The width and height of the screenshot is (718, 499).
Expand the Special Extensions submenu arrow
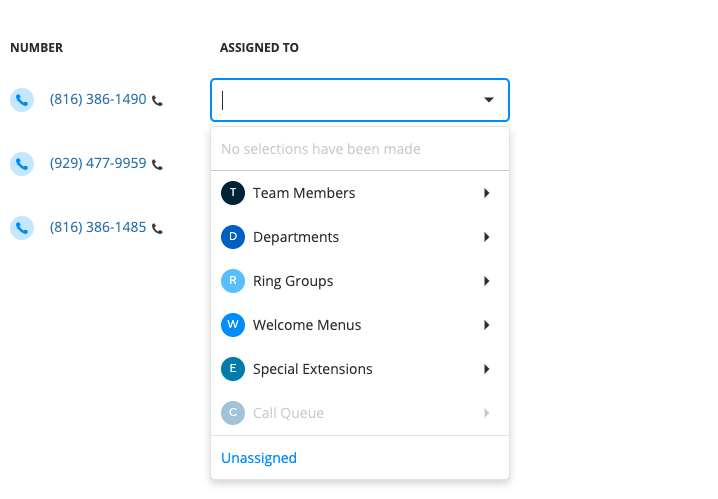(x=486, y=369)
